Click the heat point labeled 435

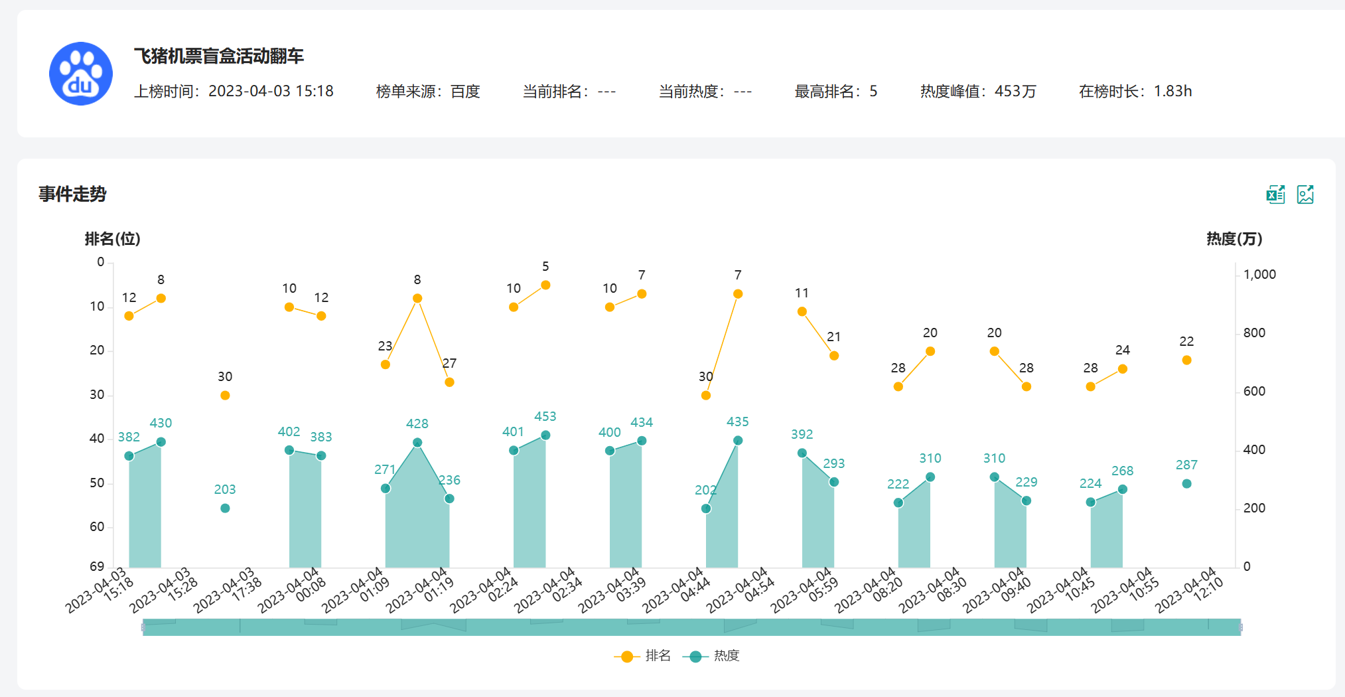click(x=738, y=440)
